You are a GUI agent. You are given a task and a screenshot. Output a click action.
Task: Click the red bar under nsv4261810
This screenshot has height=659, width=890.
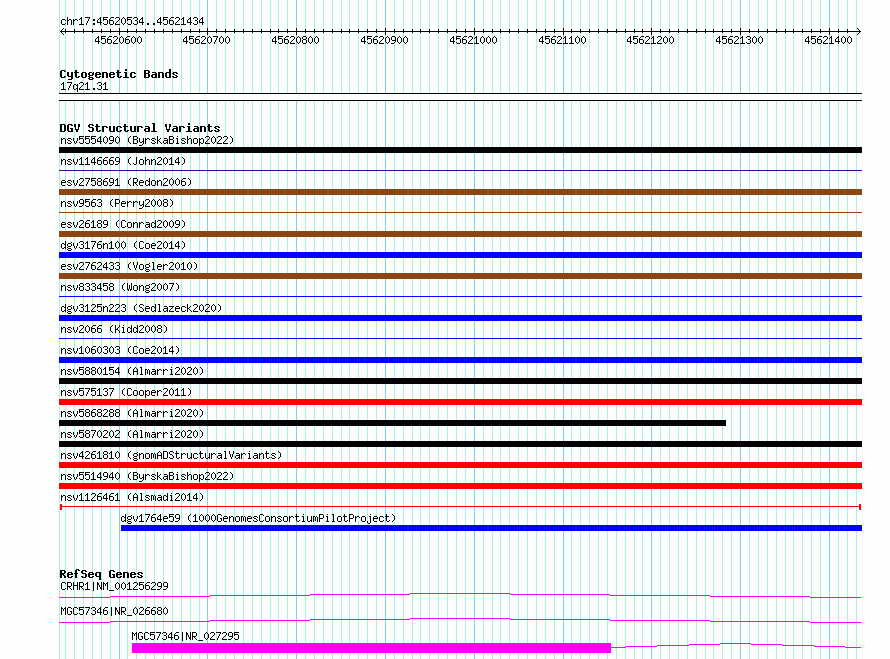pos(460,465)
